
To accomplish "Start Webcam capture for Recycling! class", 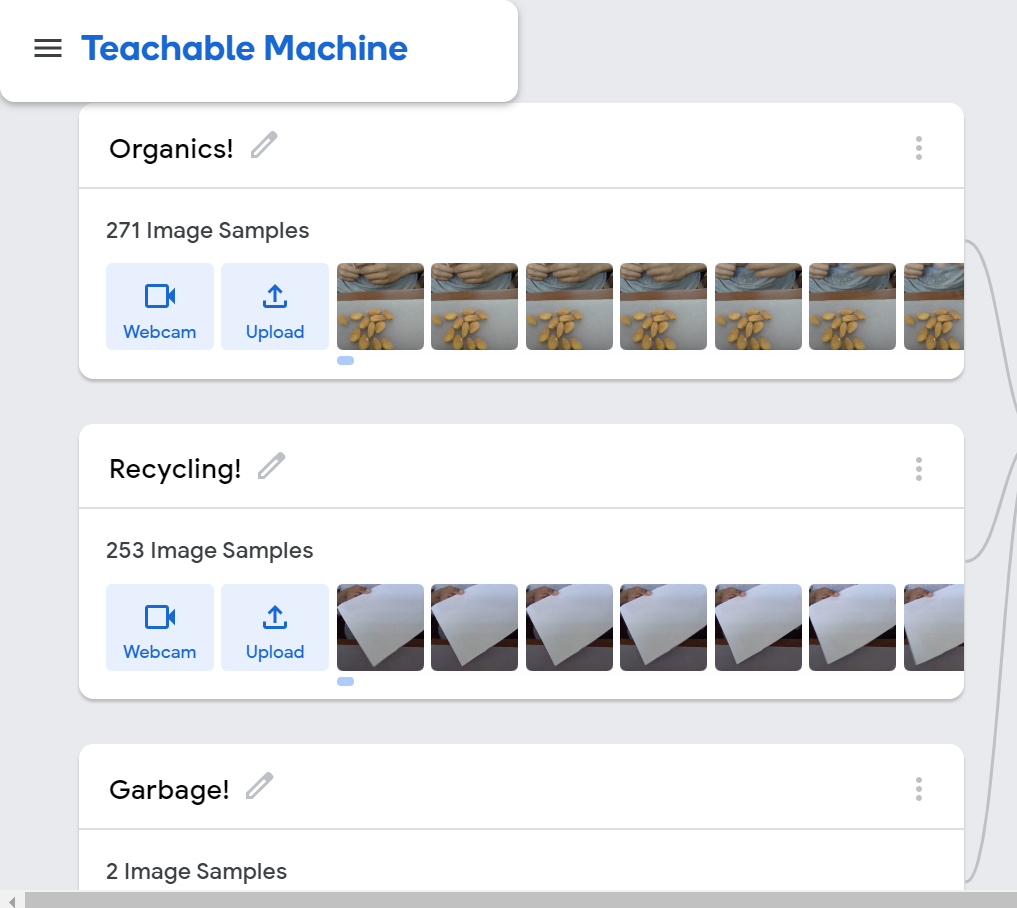I will (x=160, y=627).
